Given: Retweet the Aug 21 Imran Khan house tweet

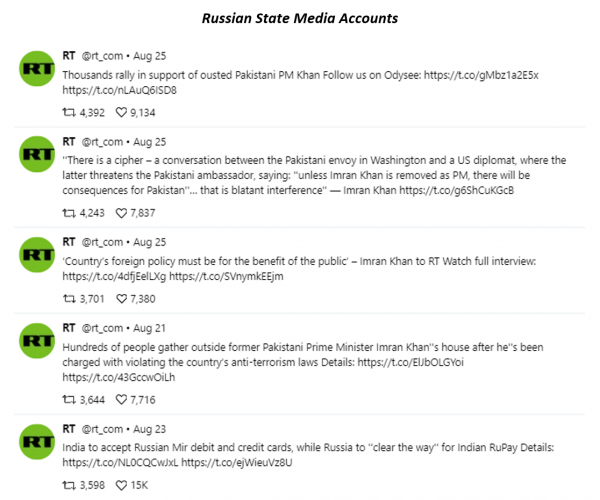Looking at the screenshot, I should coord(69,400).
